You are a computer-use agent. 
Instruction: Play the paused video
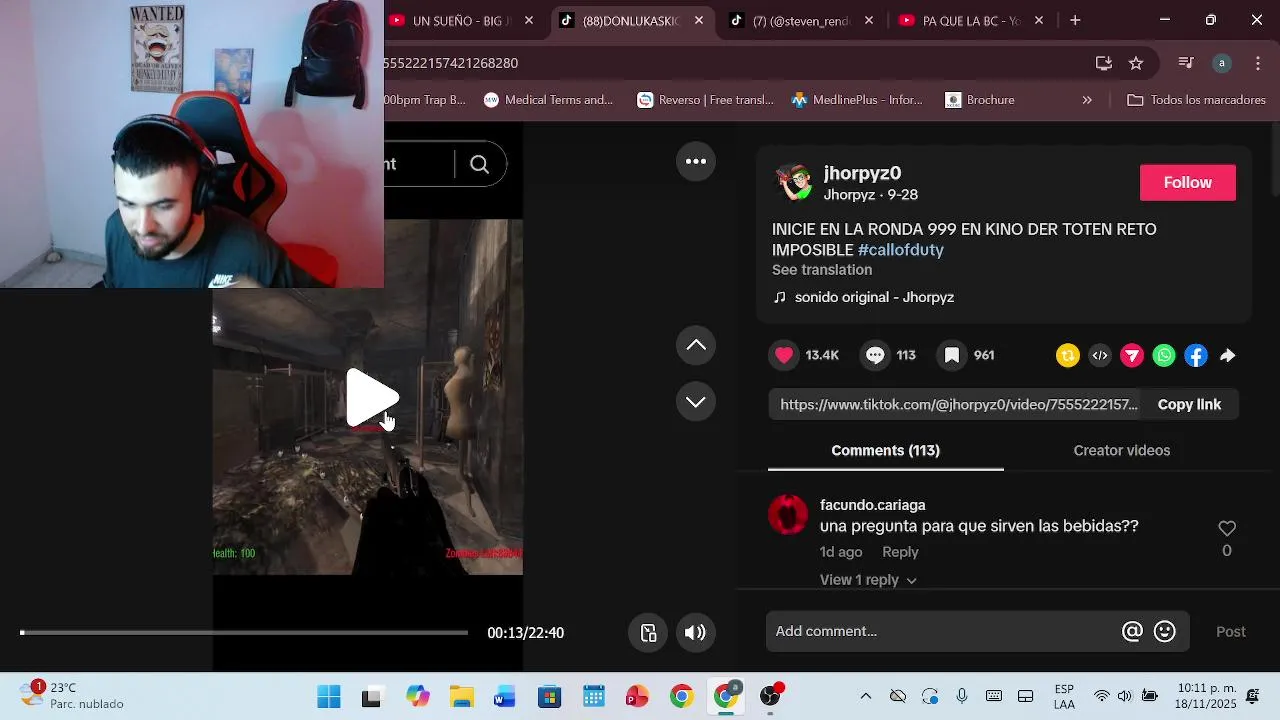372,398
